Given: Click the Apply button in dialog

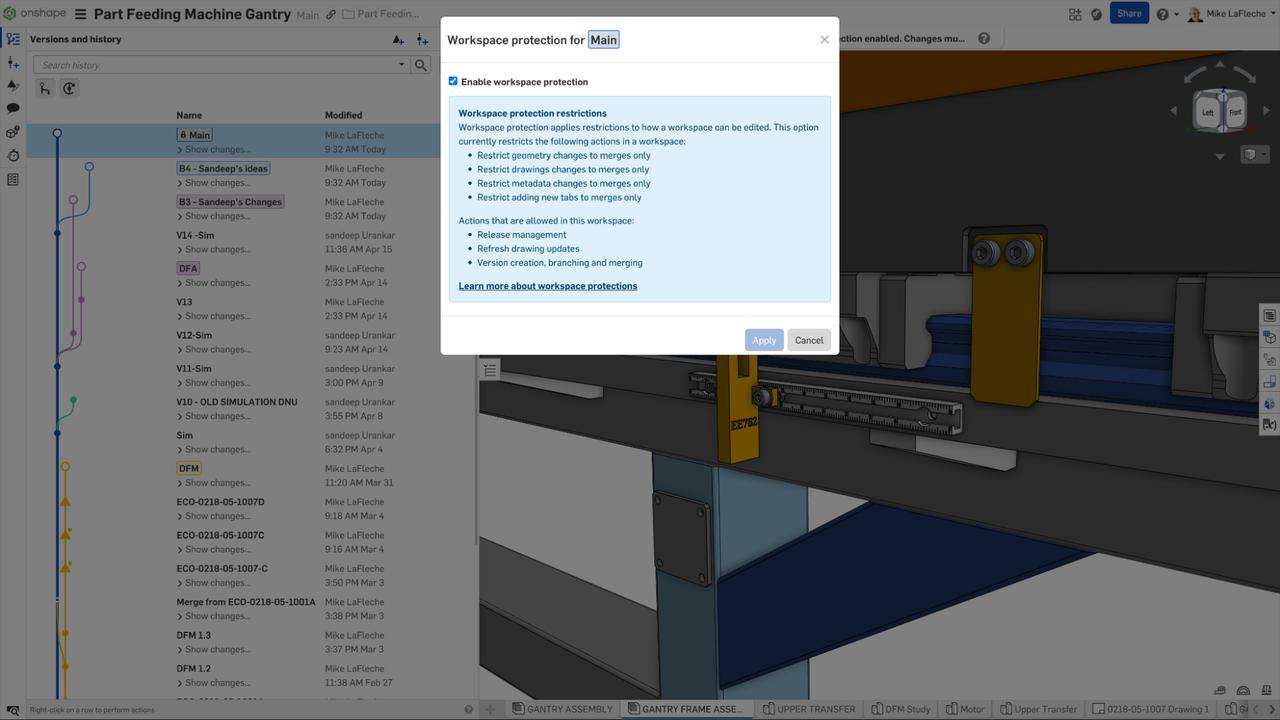Looking at the screenshot, I should 764,340.
